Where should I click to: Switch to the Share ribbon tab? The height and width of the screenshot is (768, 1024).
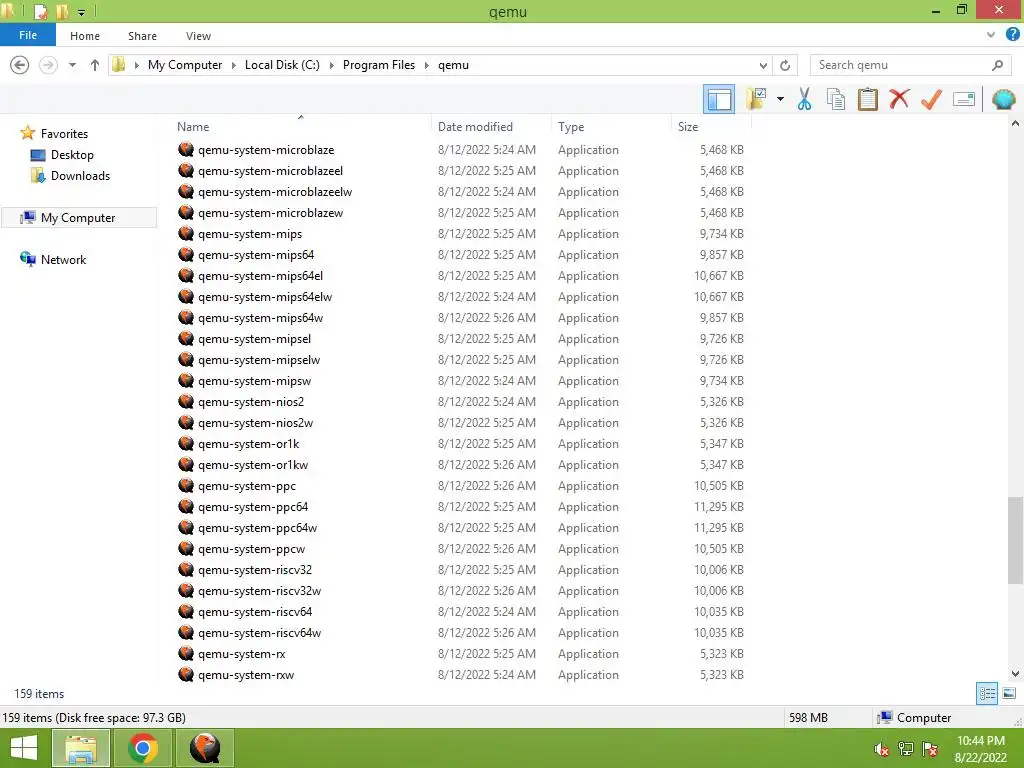point(142,36)
